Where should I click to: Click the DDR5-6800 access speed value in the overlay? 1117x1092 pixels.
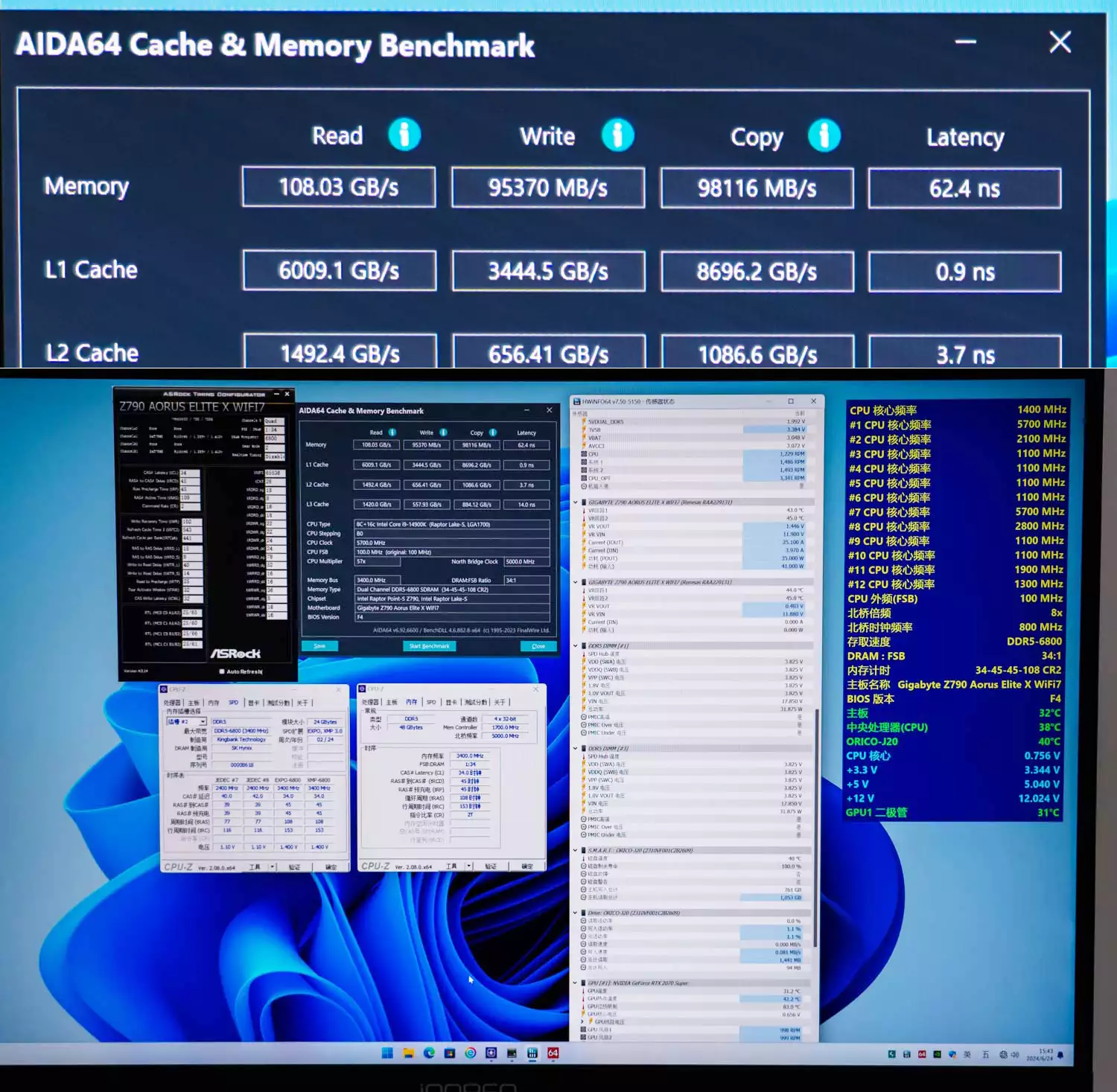1034,642
